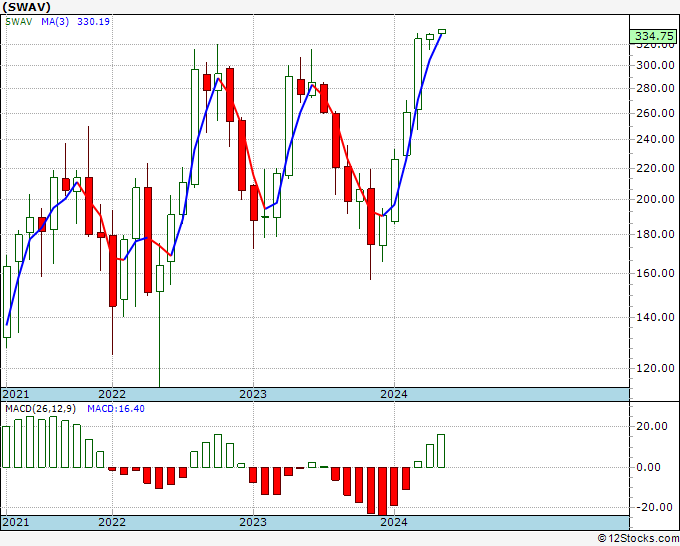This screenshot has width=680, height=546.
Task: Click the -20.00 MACD axis label
Action: click(655, 507)
